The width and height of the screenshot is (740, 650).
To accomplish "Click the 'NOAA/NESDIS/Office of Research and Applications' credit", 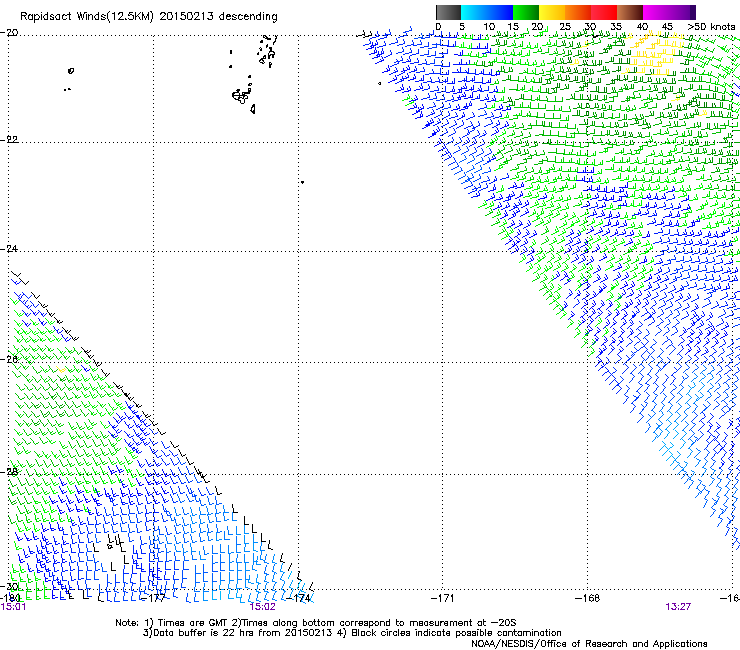I will click(589, 644).
